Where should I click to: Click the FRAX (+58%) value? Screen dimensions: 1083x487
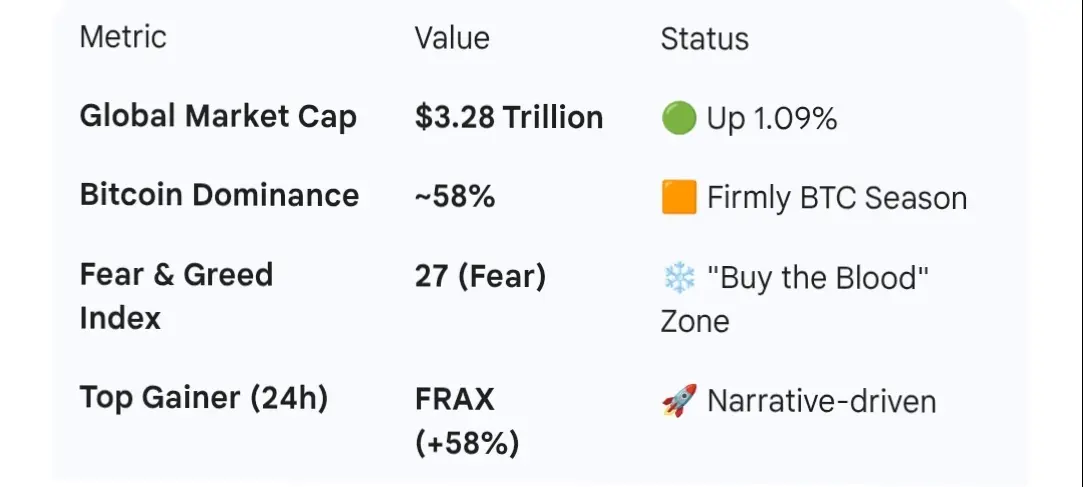[466, 421]
